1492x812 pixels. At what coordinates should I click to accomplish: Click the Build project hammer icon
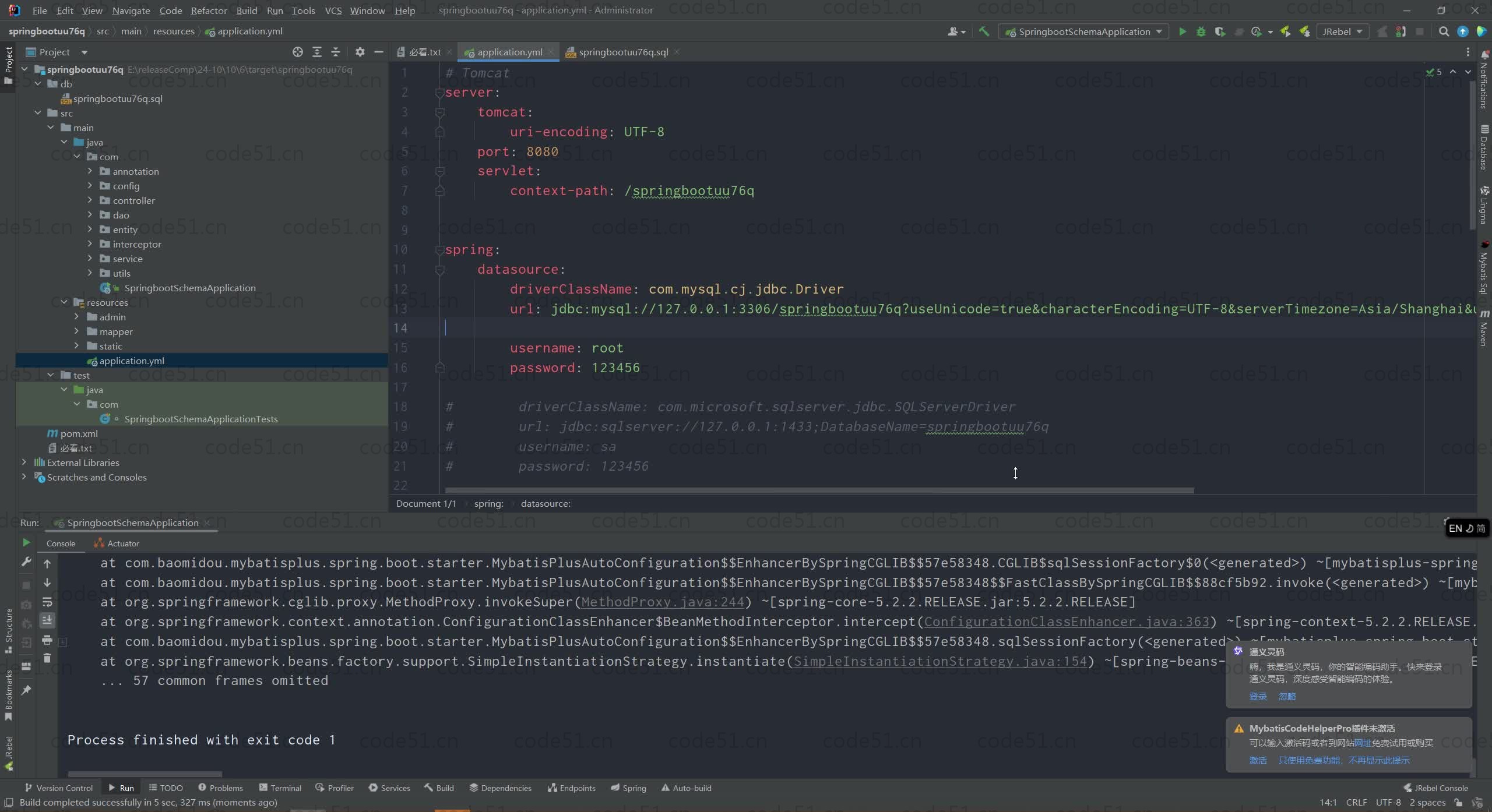tap(984, 31)
